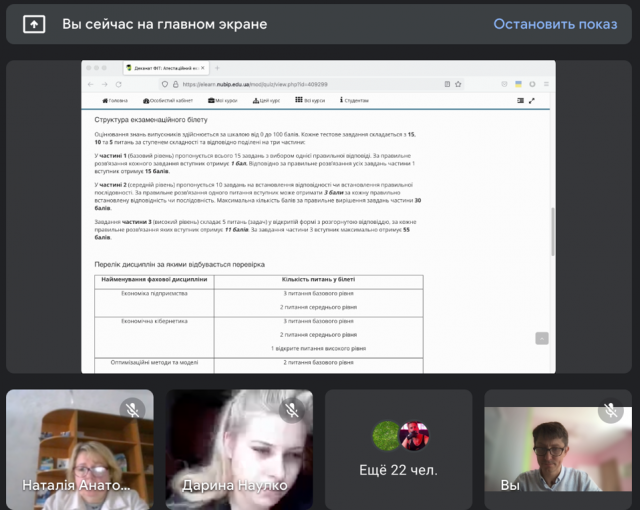Click muted mic icon on Наталія tile
Image resolution: width=640 pixels, height=510 pixels.
(132, 410)
